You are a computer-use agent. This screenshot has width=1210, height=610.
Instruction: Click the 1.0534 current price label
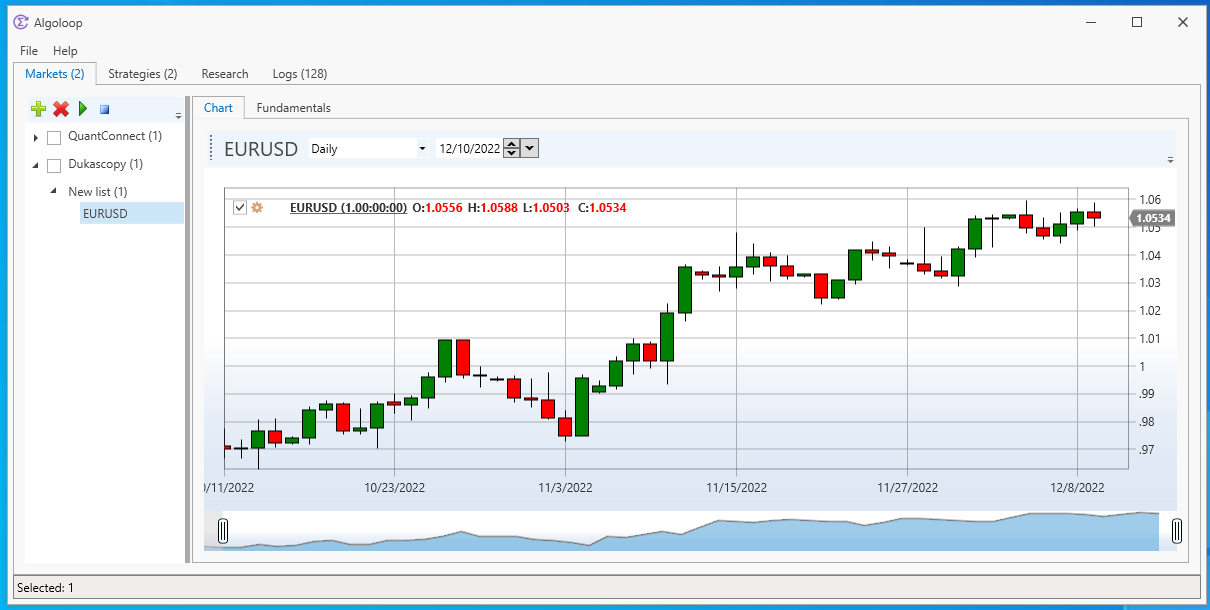1154,217
